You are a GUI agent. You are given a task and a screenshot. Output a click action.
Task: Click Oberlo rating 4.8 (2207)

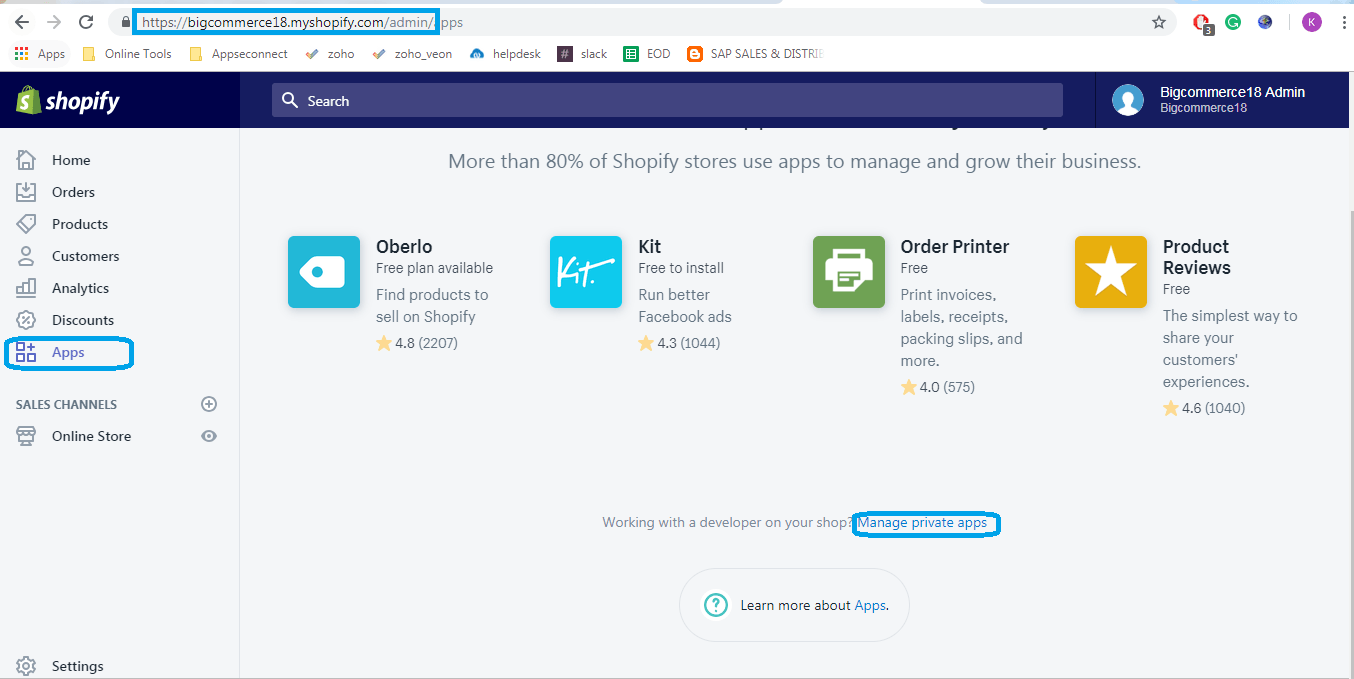(417, 343)
